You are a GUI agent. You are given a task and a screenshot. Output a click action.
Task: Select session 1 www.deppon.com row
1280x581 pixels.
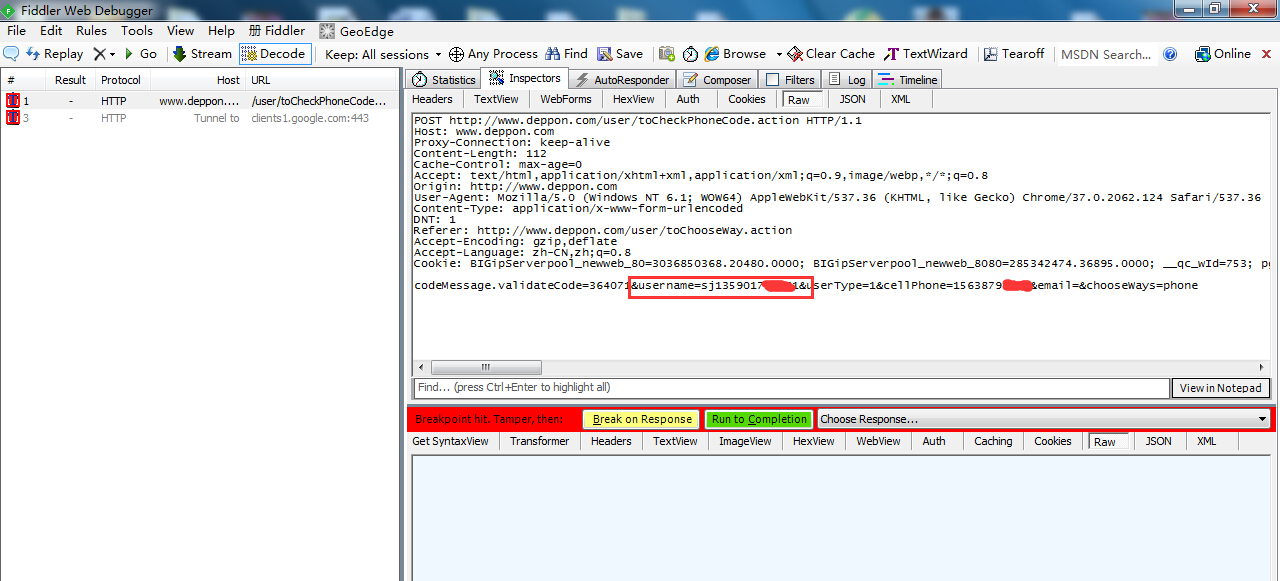point(199,101)
